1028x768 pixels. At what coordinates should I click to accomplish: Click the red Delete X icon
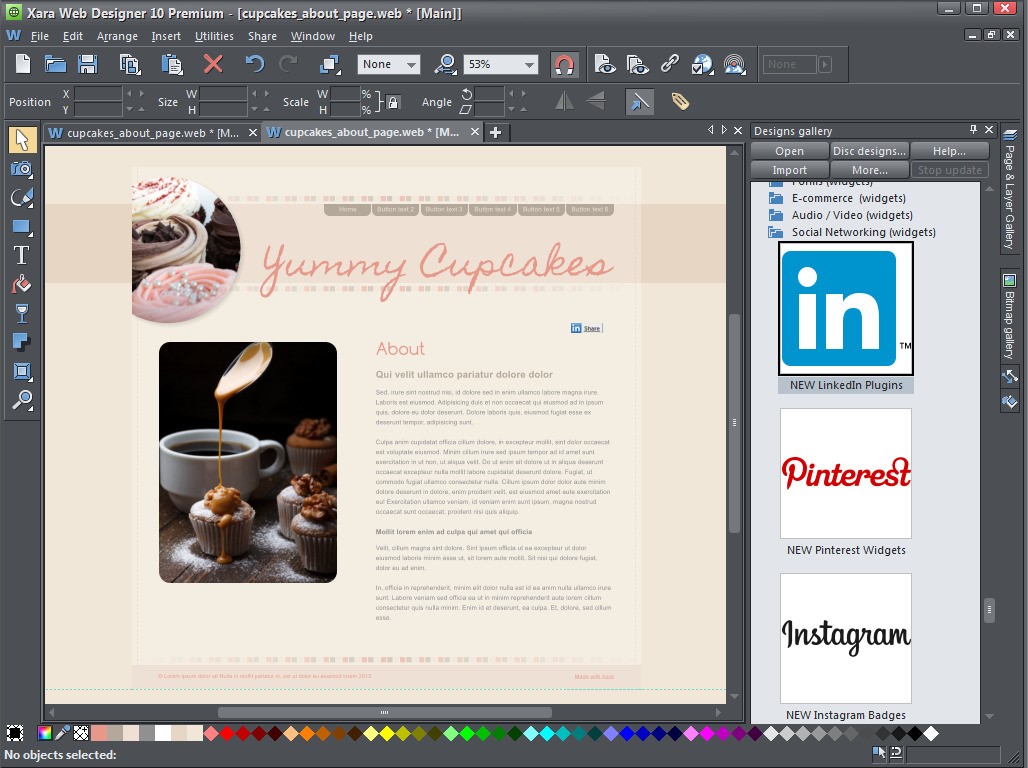[213, 64]
